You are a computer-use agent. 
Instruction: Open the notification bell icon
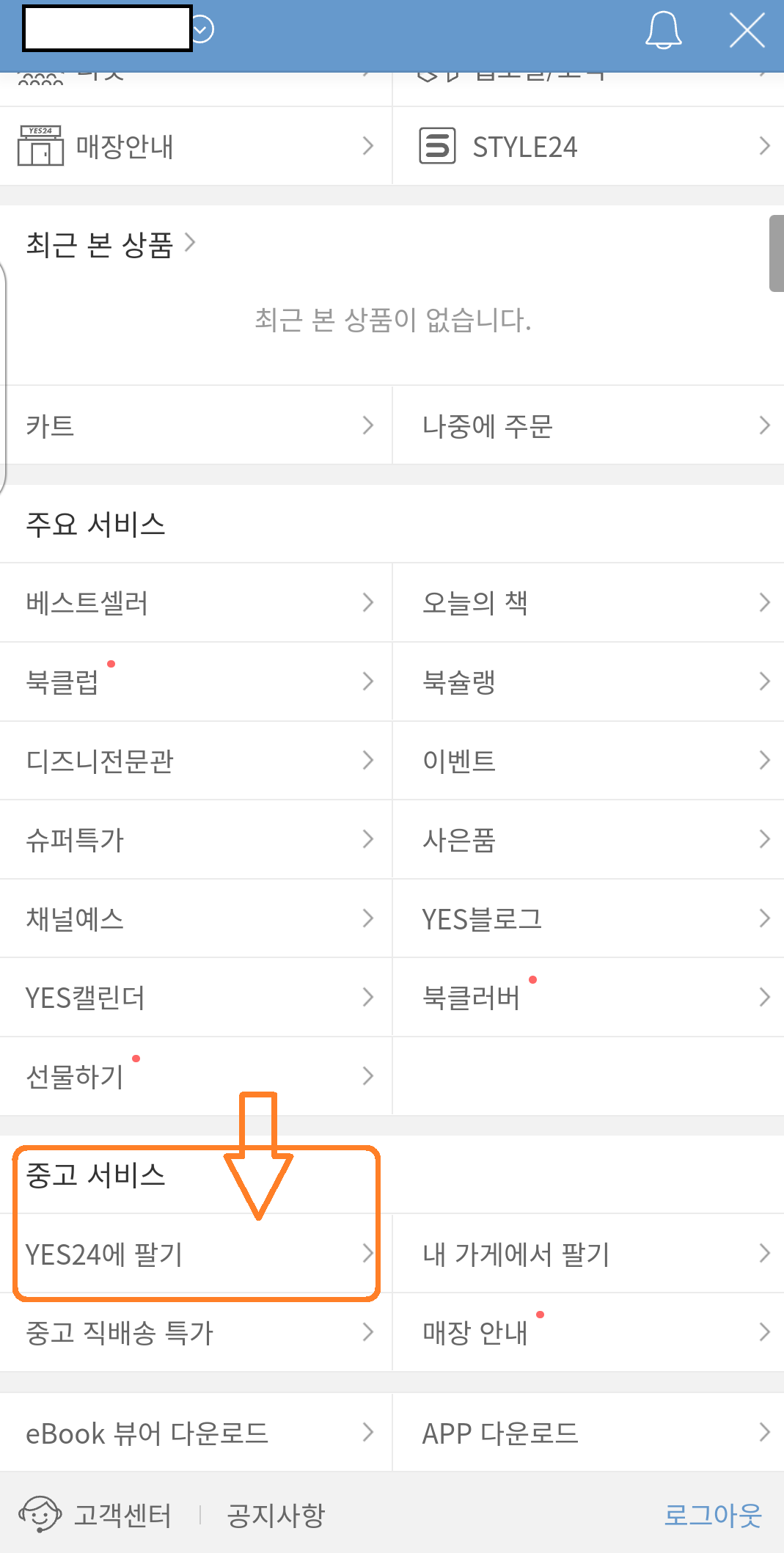[662, 31]
